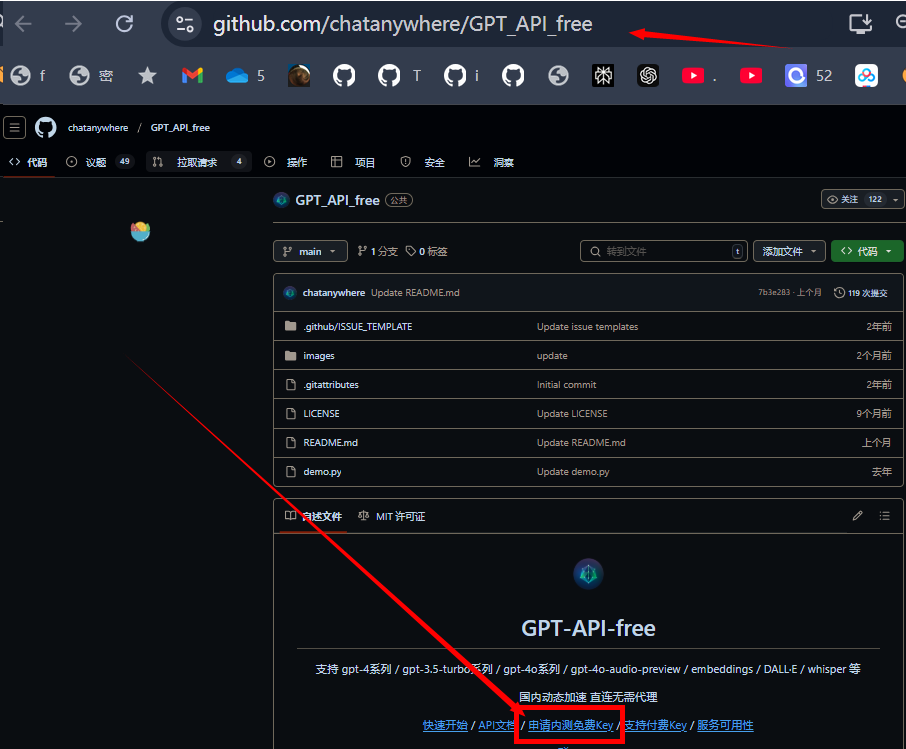Open the Baidu Netdisk bookmark icon
Image resolution: width=906 pixels, height=749 pixels.
click(866, 76)
